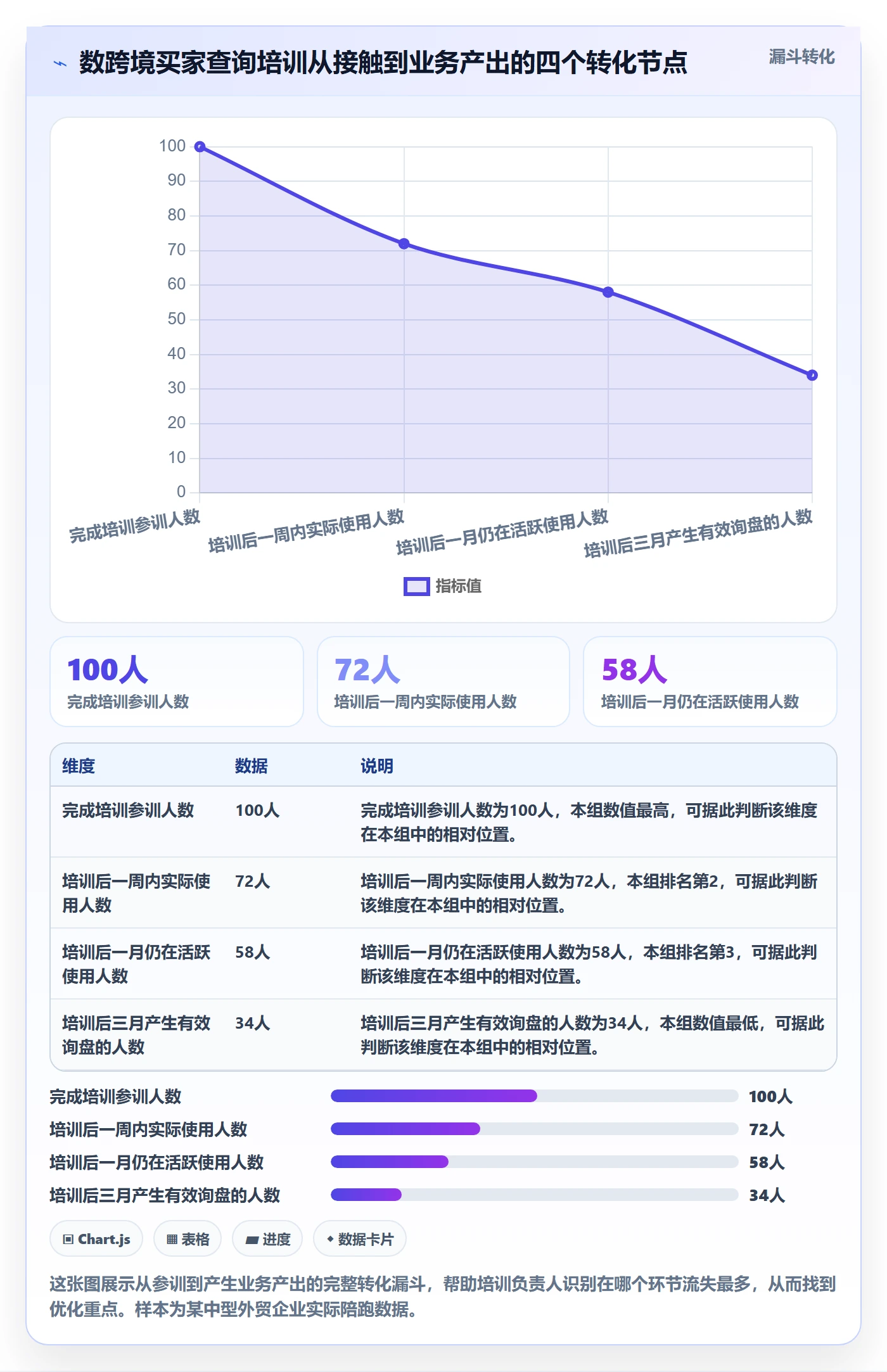Click the progress bar for 培训后一月仍在活跃使用人数
This screenshot has height=1372, width=887.
534,1162
